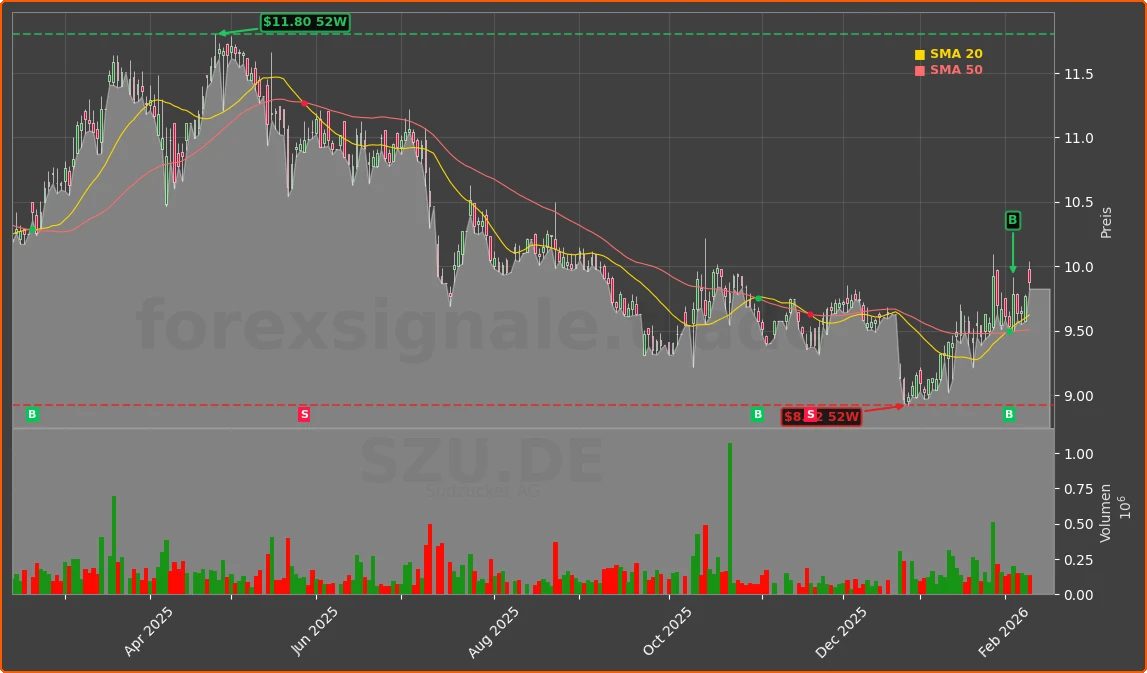Toggle the SMA 50 indicator visibility
The image size is (1147, 673).
954,71
